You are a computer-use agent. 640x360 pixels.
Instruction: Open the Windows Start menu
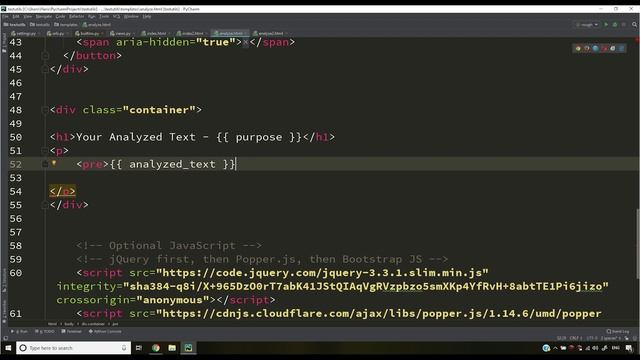8,348
